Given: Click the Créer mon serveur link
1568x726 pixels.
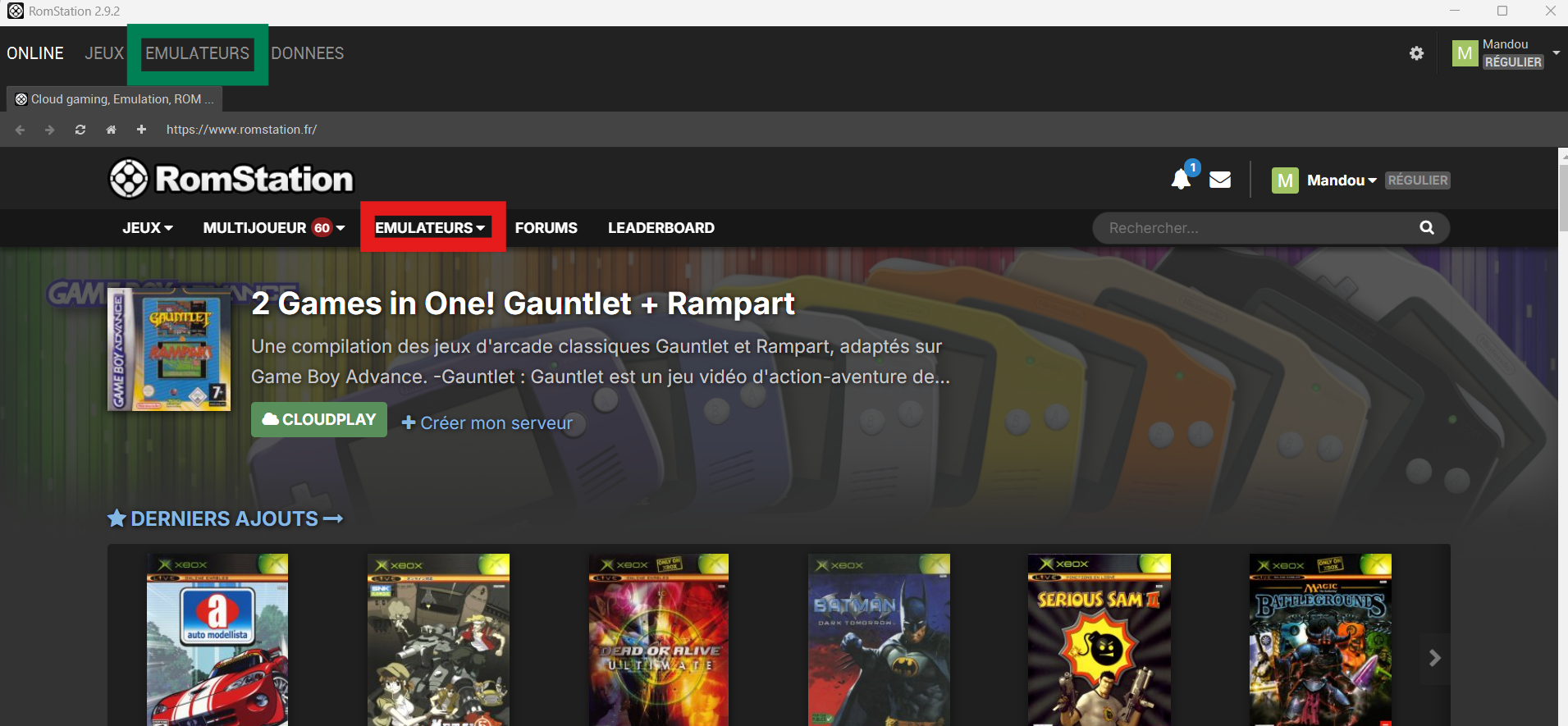Looking at the screenshot, I should pyautogui.click(x=487, y=423).
